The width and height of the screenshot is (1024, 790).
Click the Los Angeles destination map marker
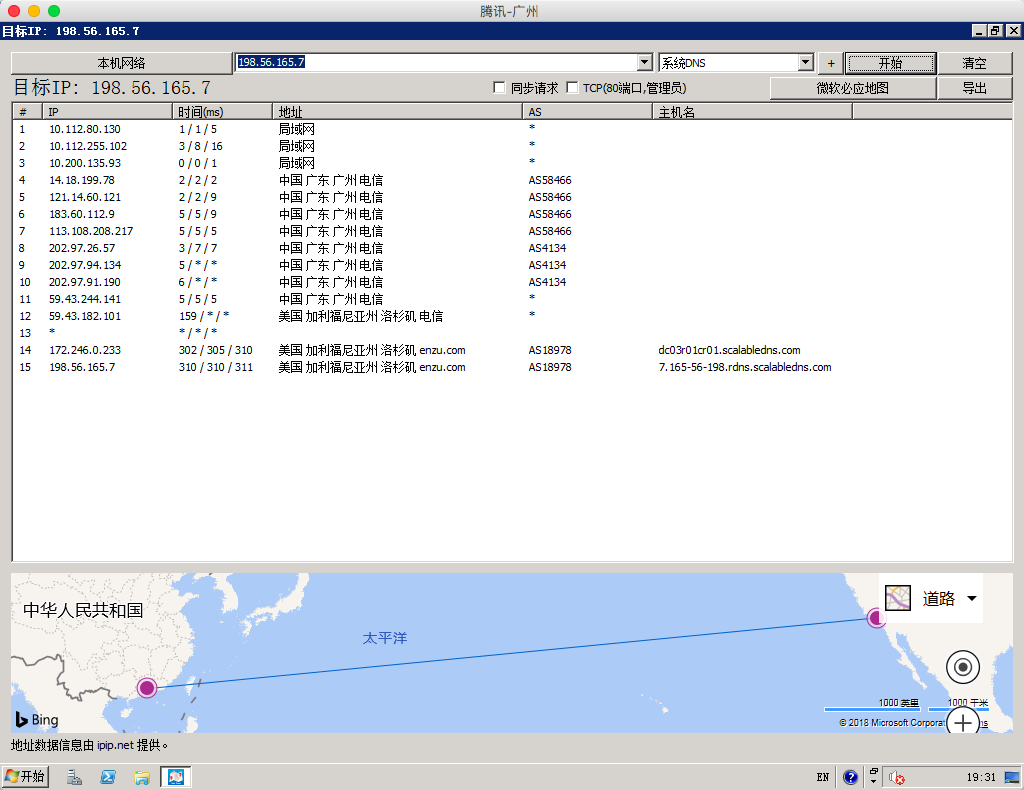[876, 618]
